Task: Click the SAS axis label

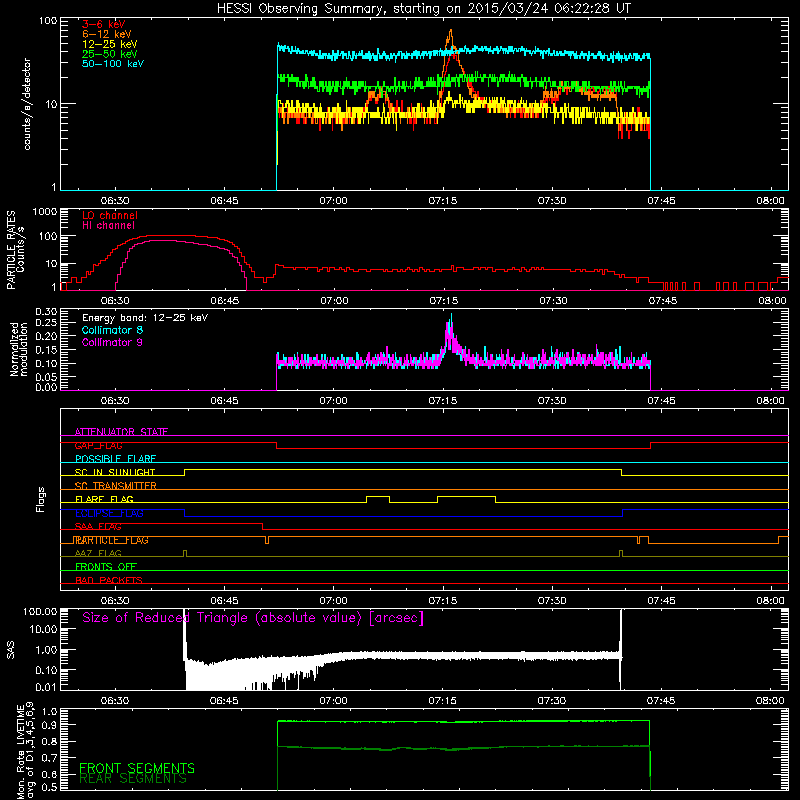Action: (x=10, y=650)
